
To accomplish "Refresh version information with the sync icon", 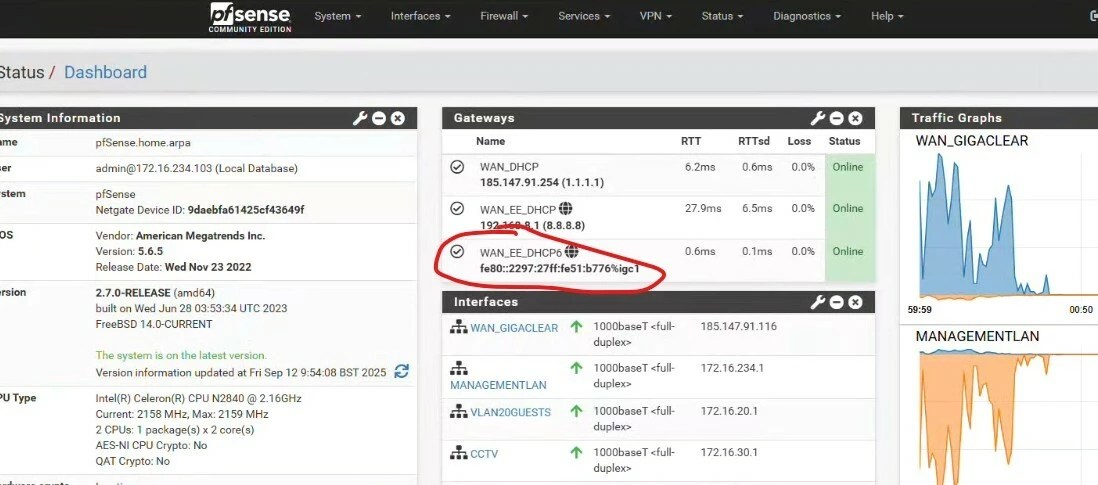I will click(401, 372).
